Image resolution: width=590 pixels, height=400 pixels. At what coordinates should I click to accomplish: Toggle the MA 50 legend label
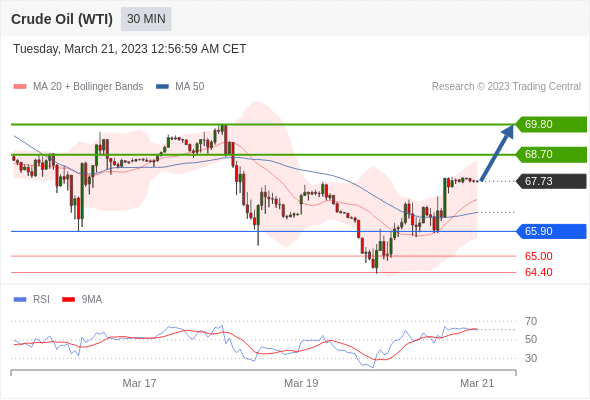coord(190,87)
